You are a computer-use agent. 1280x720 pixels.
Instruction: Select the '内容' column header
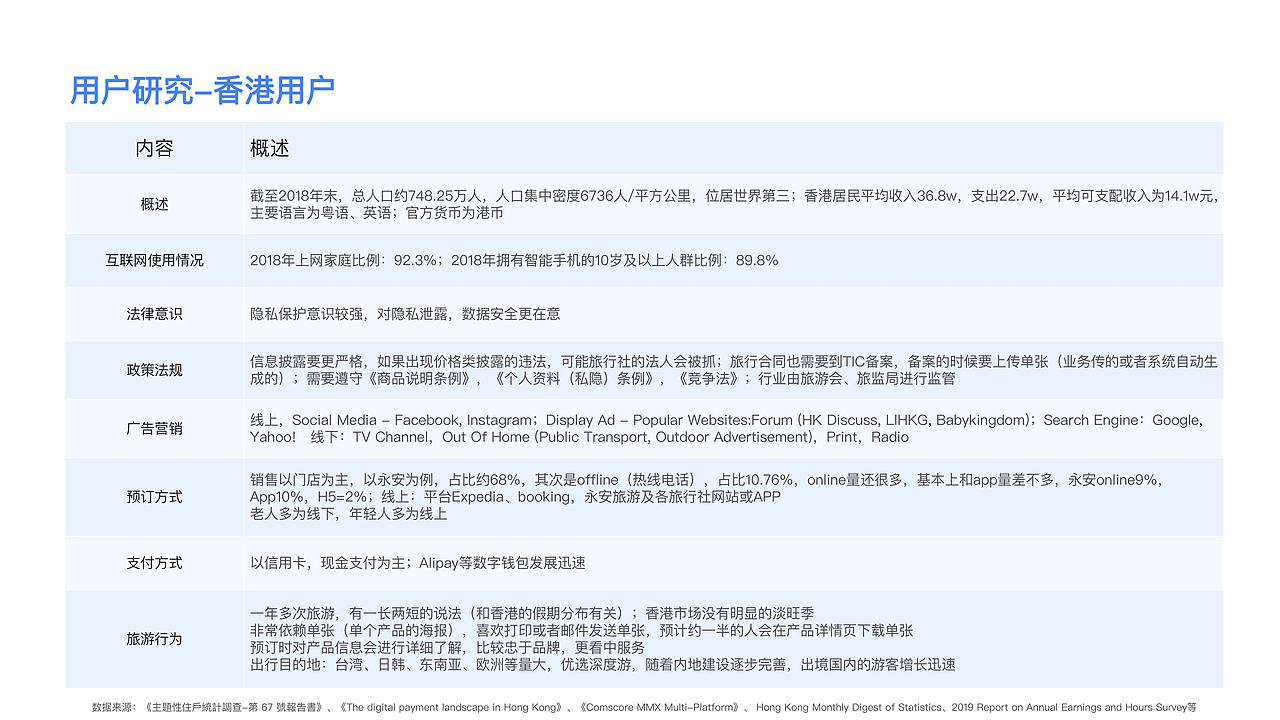155,148
